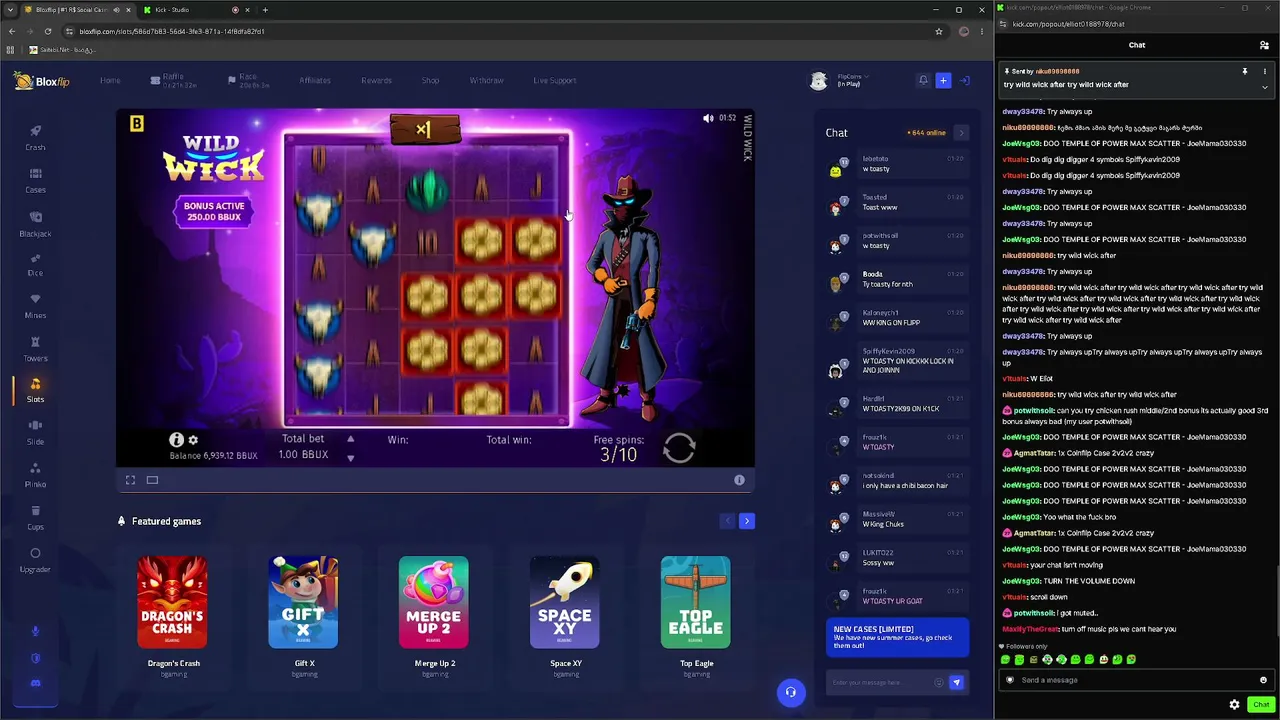
Task: Reload the Bloxflip page
Action: coord(48,31)
